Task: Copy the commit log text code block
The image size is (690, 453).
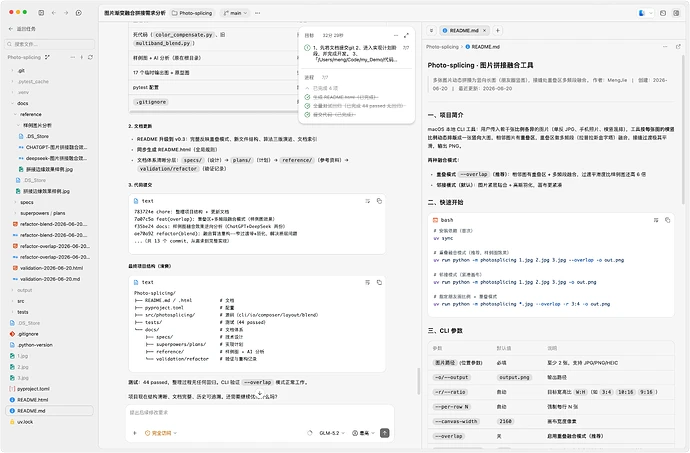Action: coord(379,201)
